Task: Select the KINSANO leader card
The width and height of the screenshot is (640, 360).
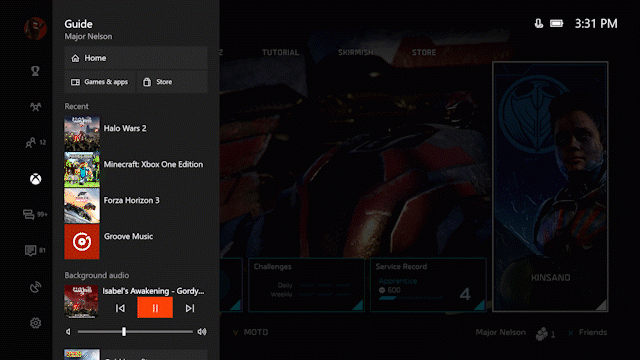Action: point(550,187)
